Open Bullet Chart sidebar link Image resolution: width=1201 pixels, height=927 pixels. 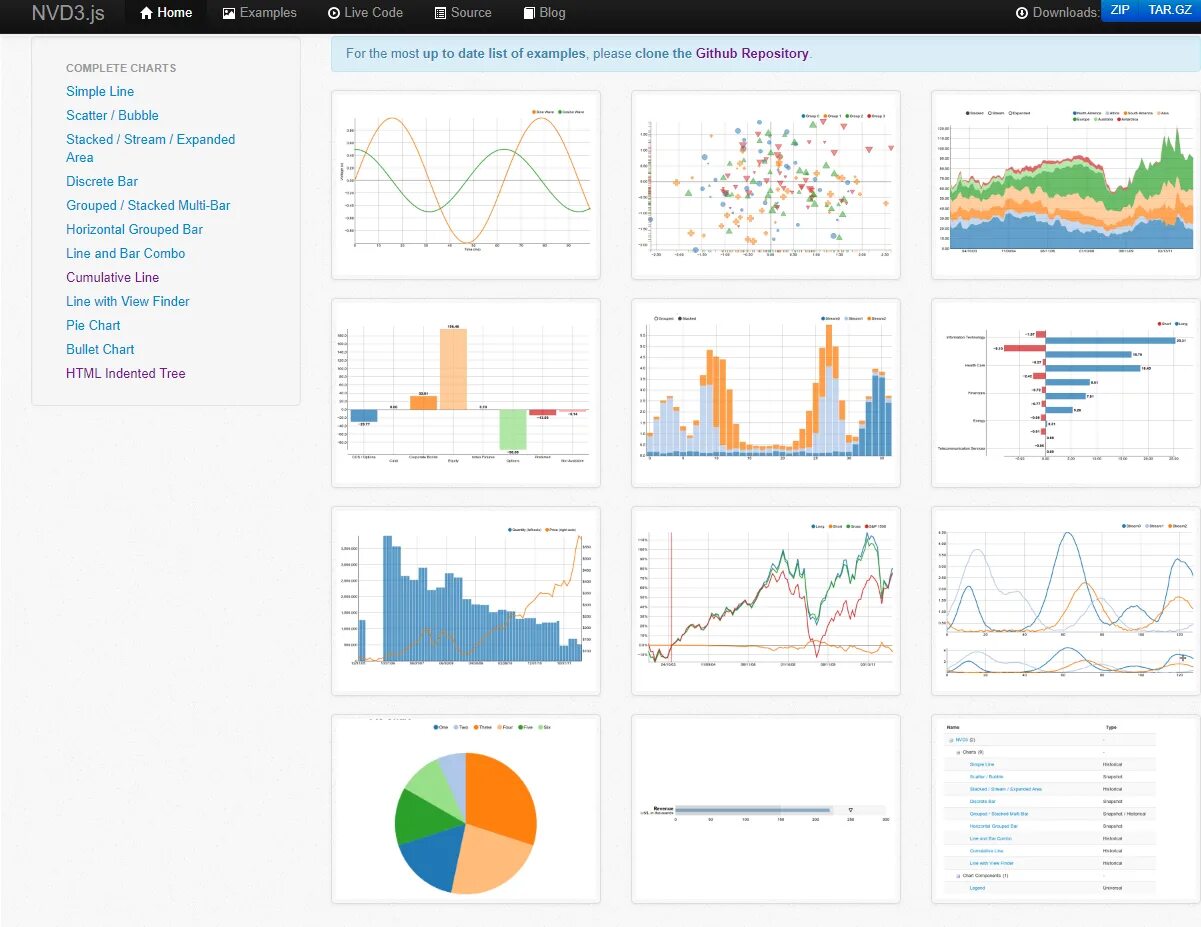(x=100, y=349)
